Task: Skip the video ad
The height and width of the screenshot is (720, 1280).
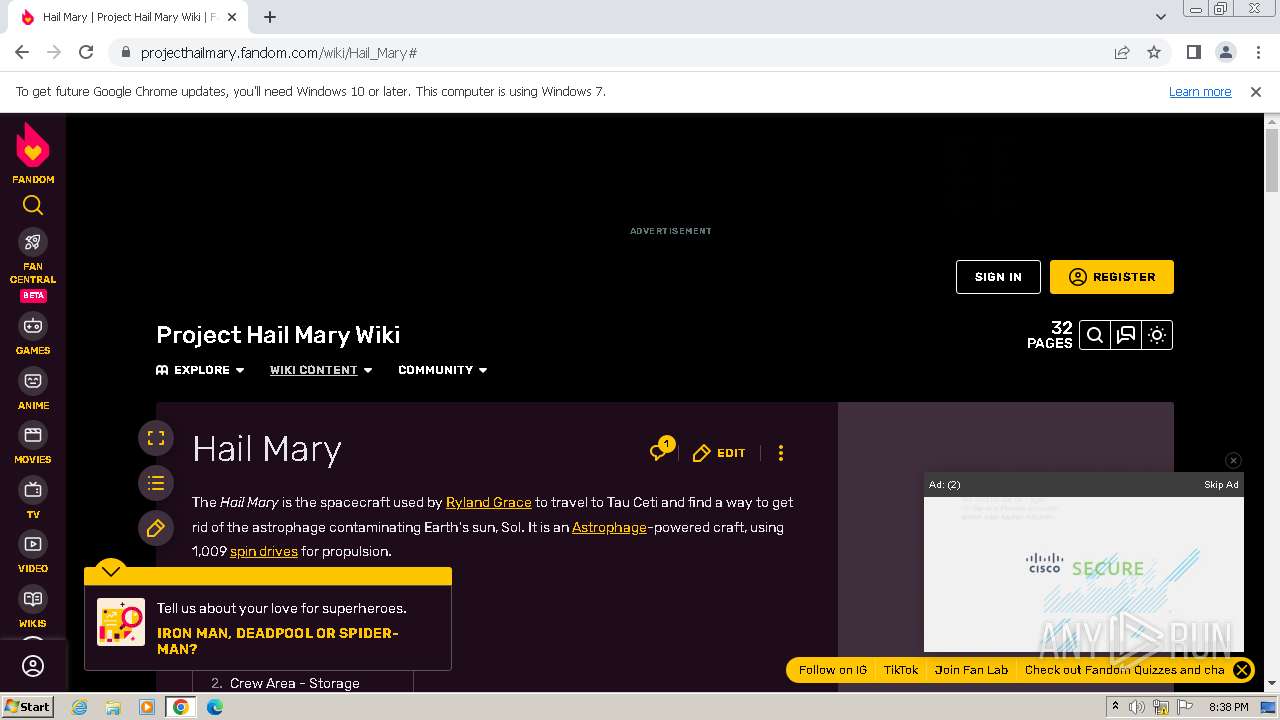Action: pos(1221,484)
